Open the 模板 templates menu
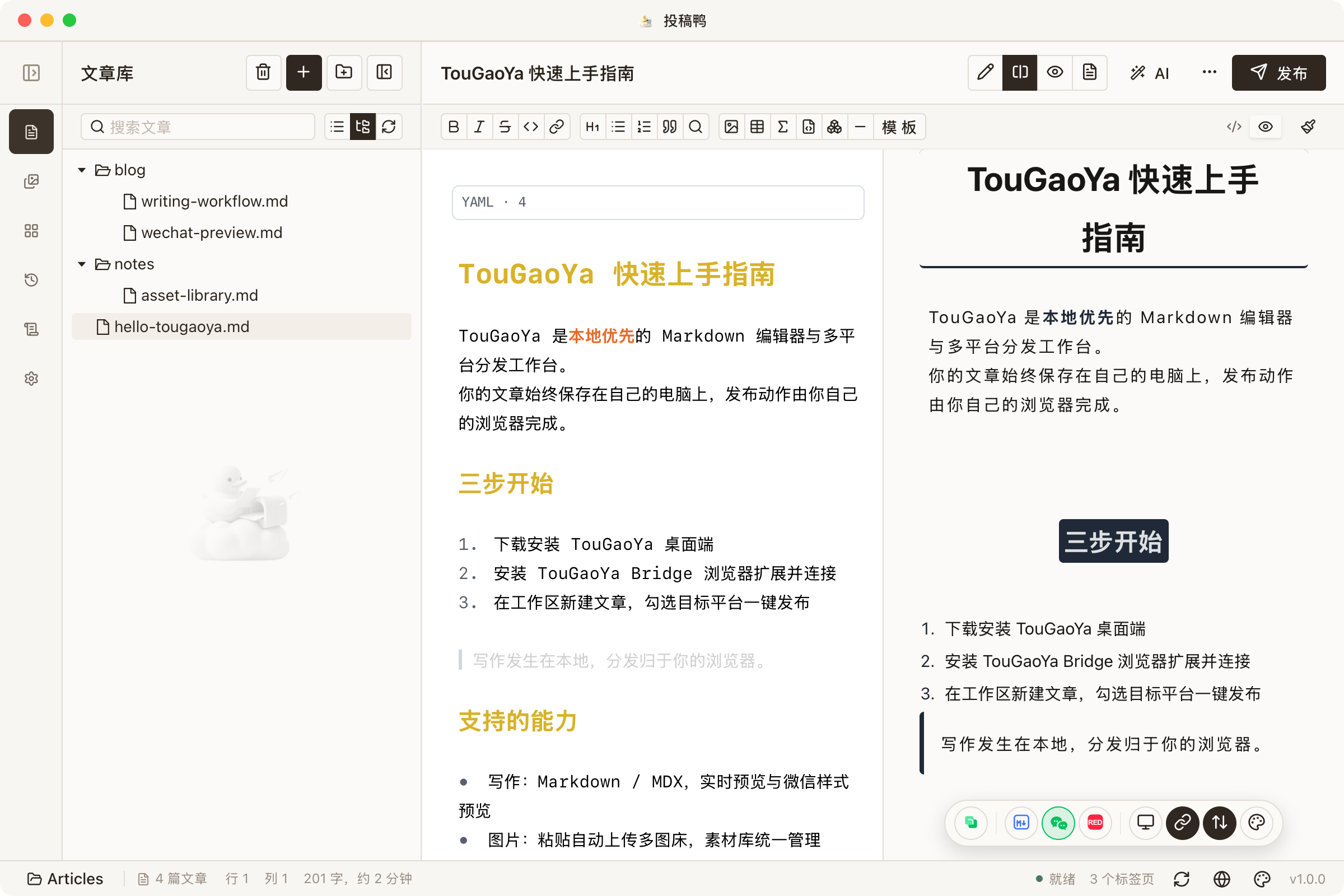Image resolution: width=1344 pixels, height=896 pixels. click(x=899, y=127)
